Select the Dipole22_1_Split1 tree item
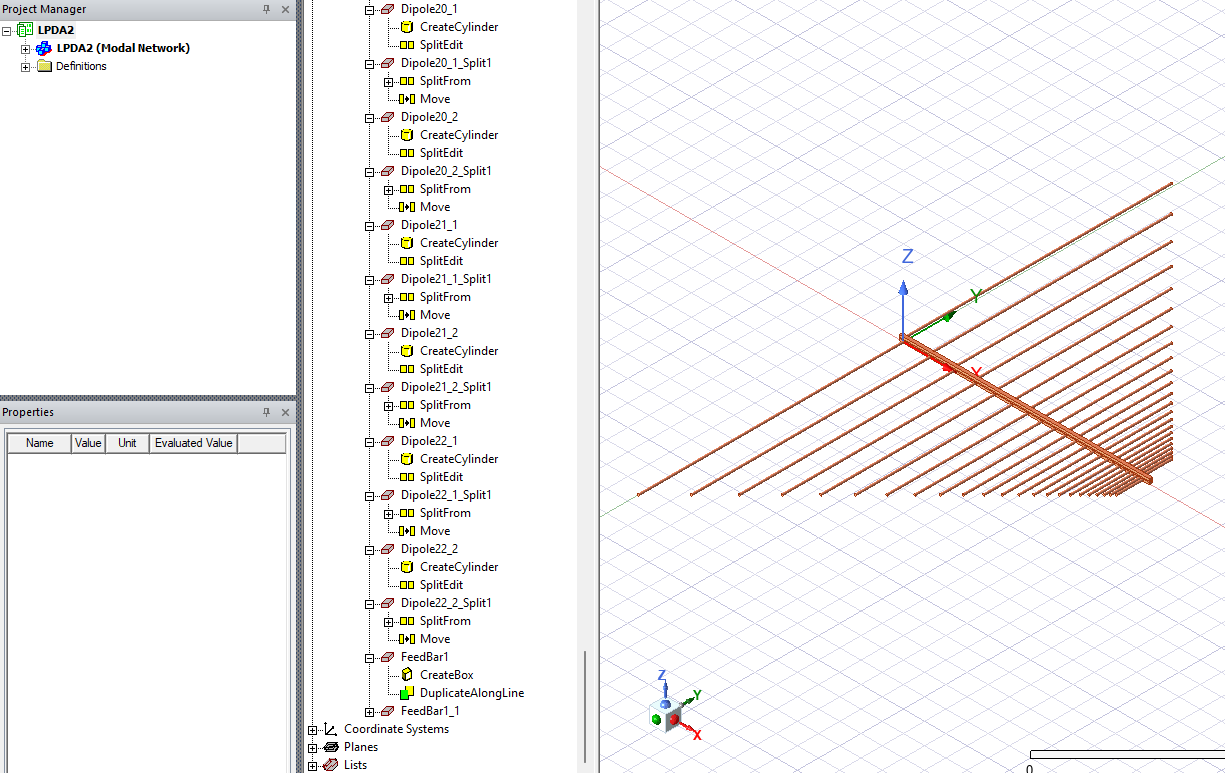This screenshot has height=773, width=1225. [x=446, y=495]
